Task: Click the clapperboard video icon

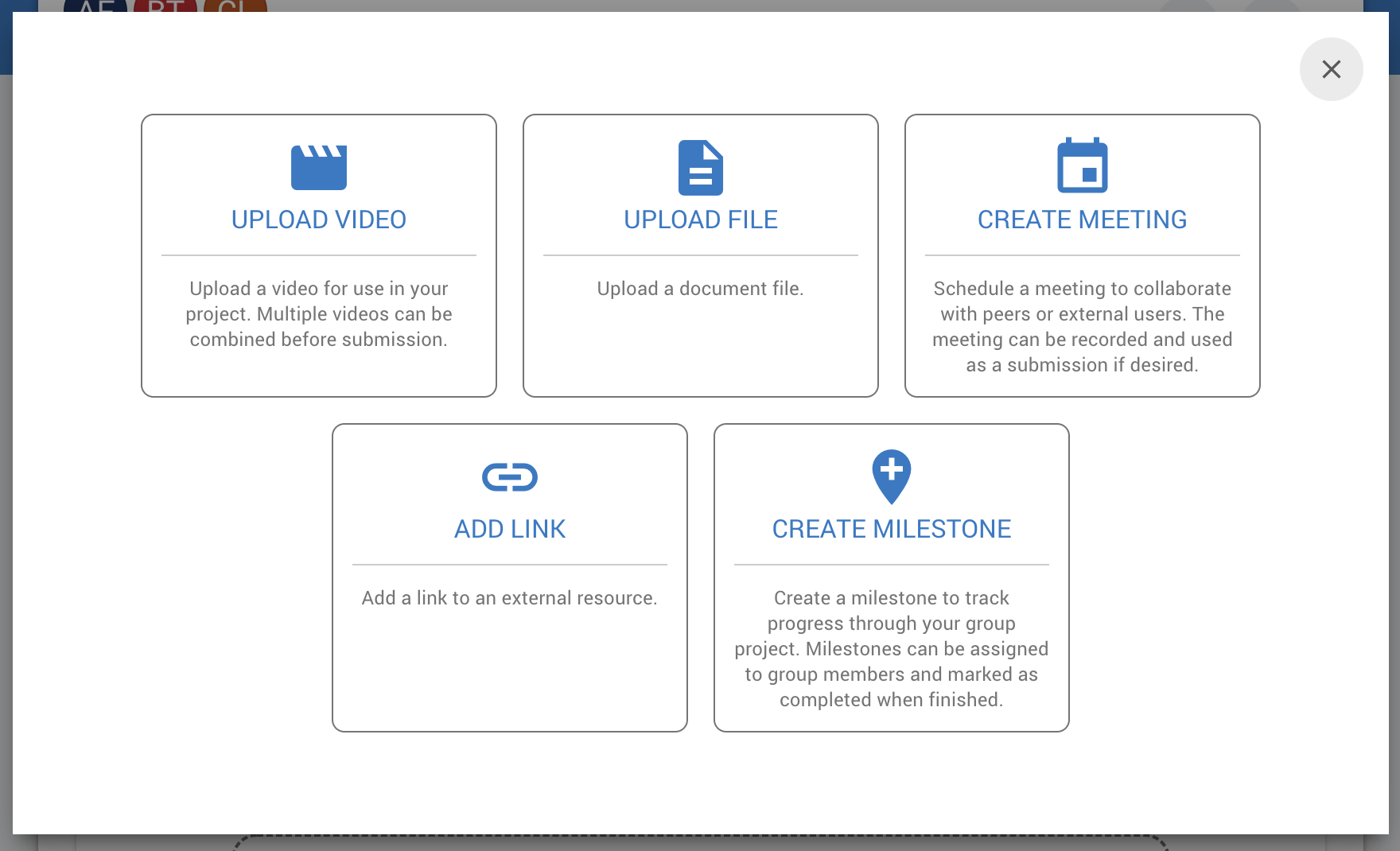Action: [x=318, y=168]
